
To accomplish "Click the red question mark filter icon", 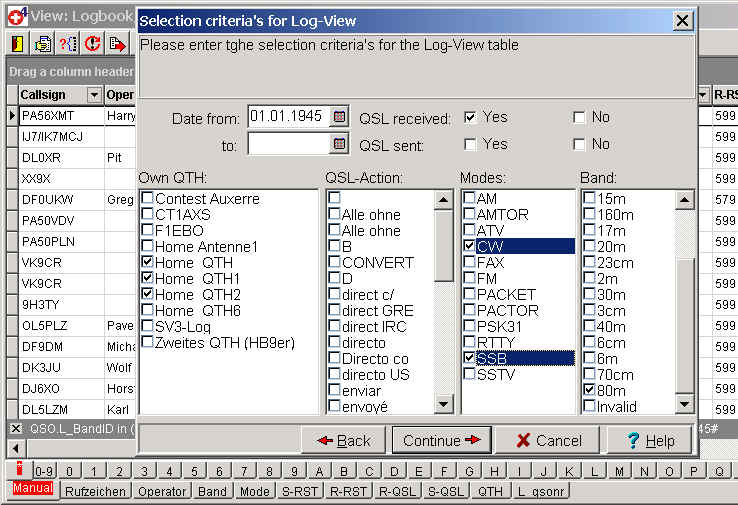I will point(68,43).
